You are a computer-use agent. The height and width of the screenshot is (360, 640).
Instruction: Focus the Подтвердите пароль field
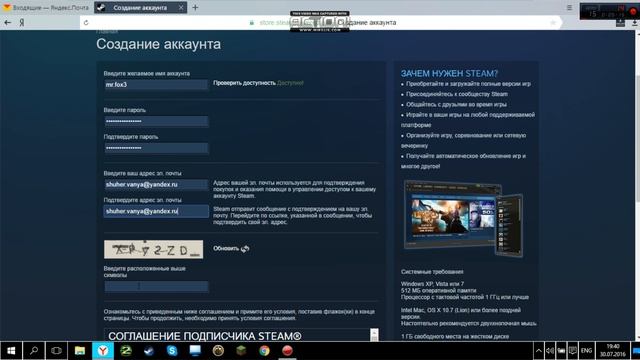(156, 148)
